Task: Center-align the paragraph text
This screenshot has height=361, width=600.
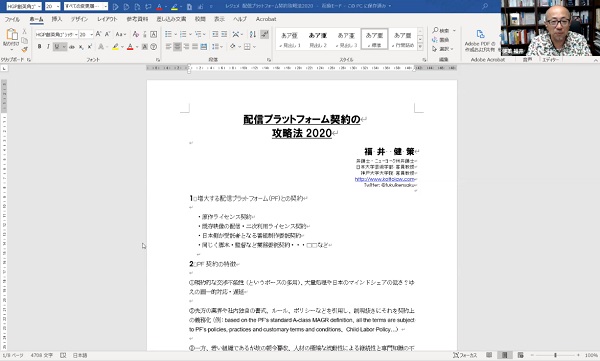Action: (177, 47)
